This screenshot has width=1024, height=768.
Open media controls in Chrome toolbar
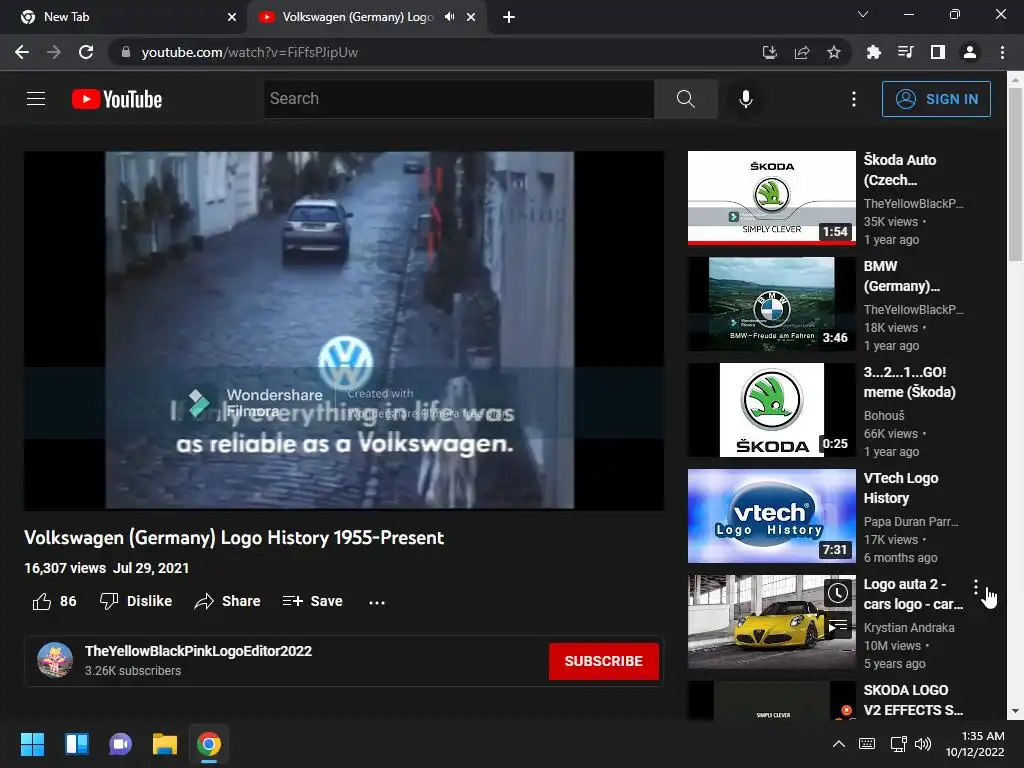(906, 52)
